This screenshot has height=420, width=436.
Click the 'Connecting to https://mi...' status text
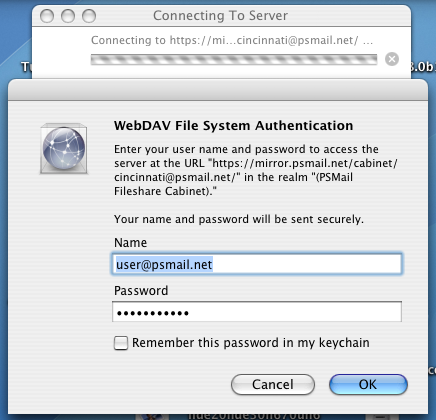(x=232, y=40)
